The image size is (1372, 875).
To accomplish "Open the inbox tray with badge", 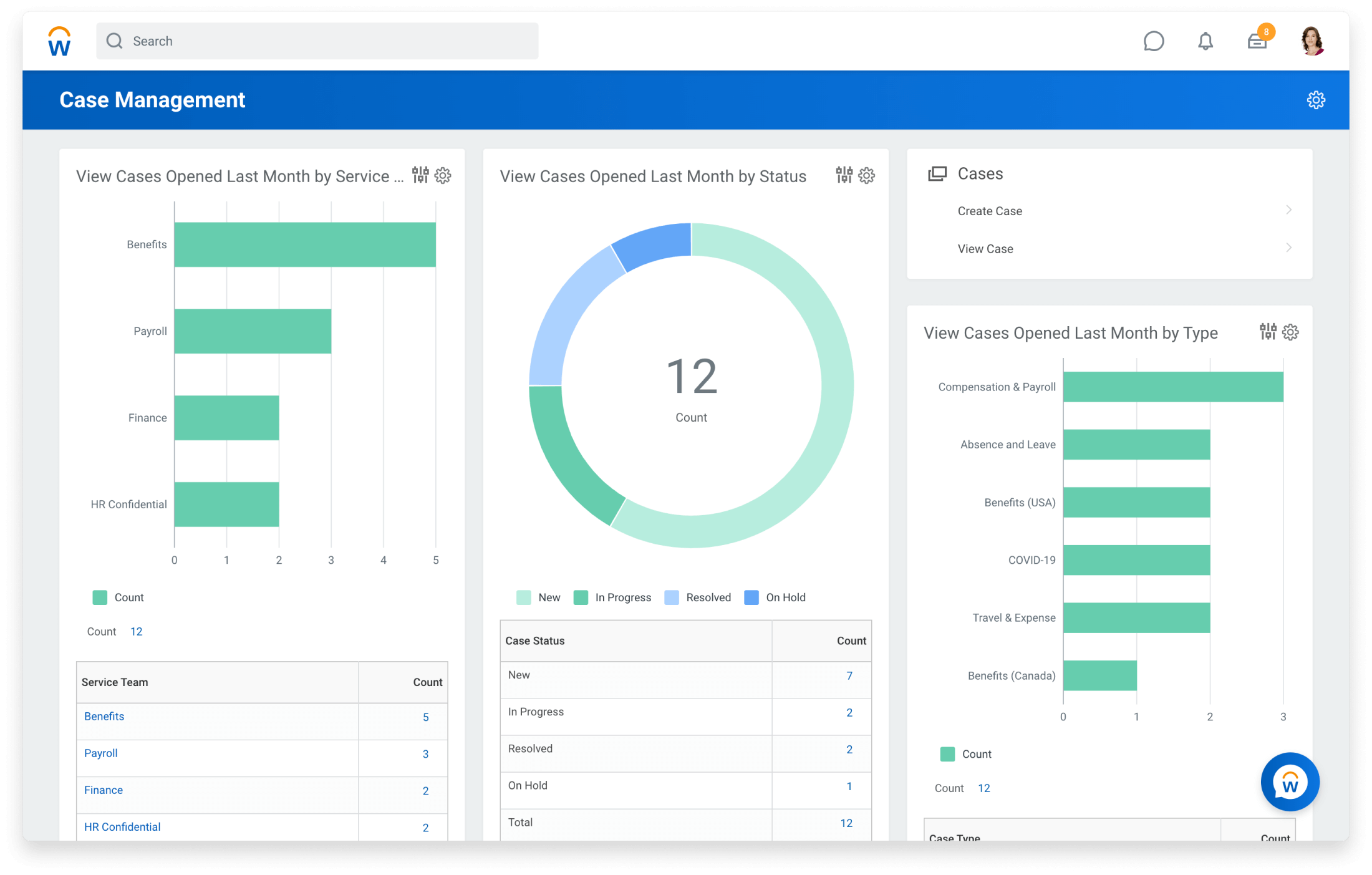I will [x=1257, y=41].
